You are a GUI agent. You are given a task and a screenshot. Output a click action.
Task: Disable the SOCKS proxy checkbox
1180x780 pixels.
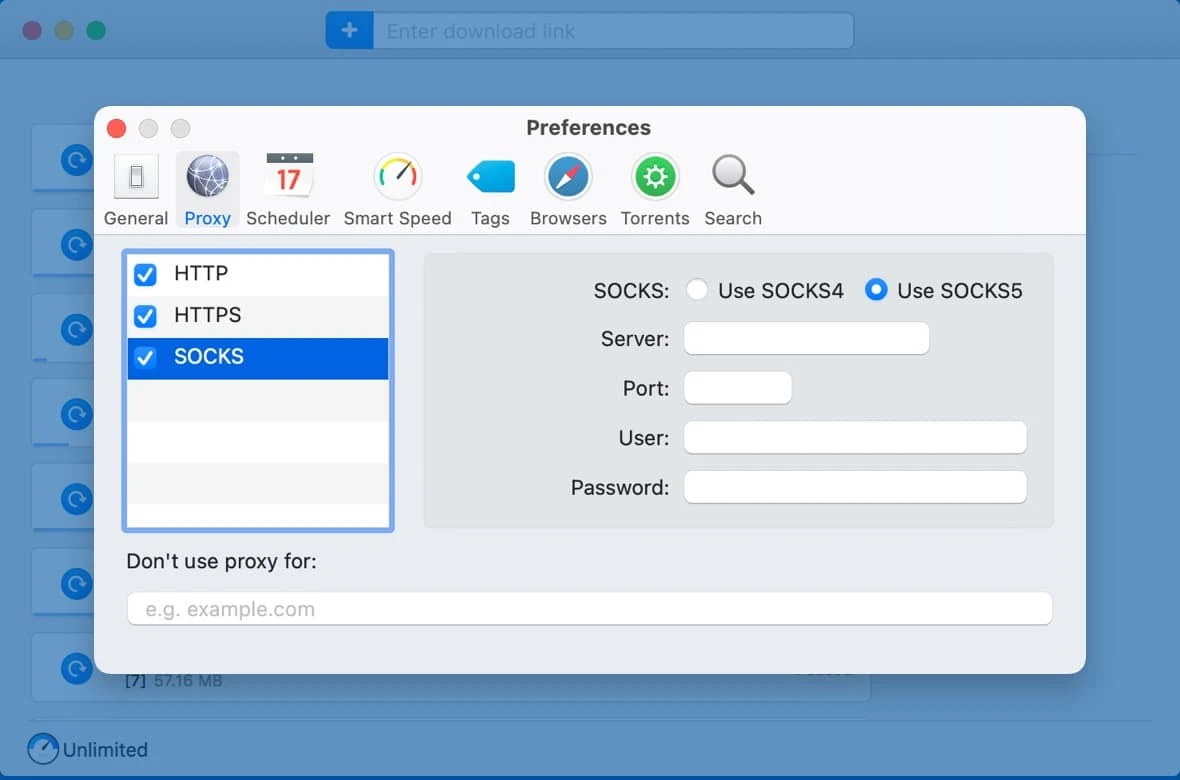pos(145,358)
